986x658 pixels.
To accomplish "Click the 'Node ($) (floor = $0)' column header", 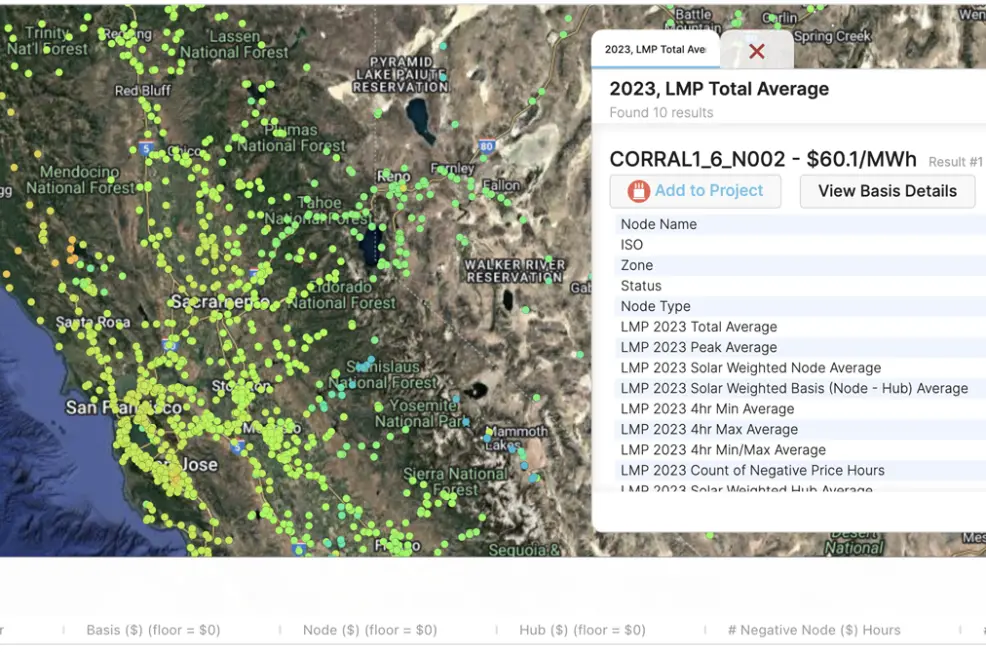I will point(370,630).
